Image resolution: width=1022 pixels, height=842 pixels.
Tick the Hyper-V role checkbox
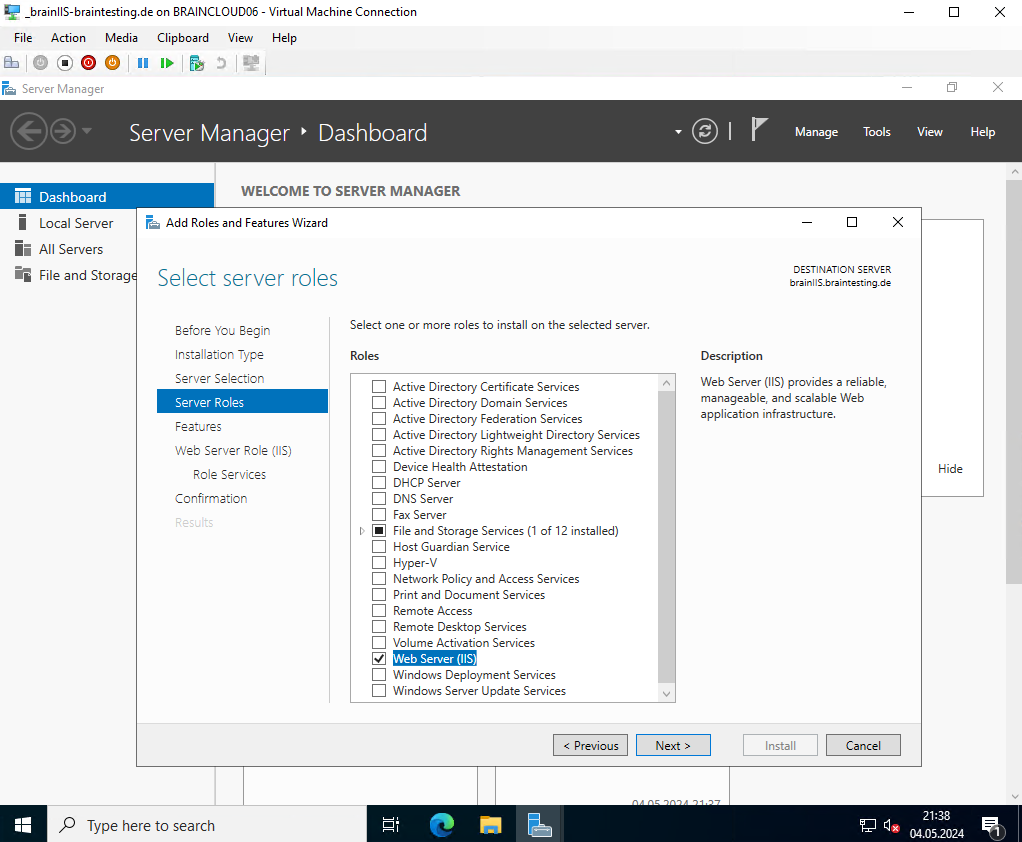[x=379, y=562]
